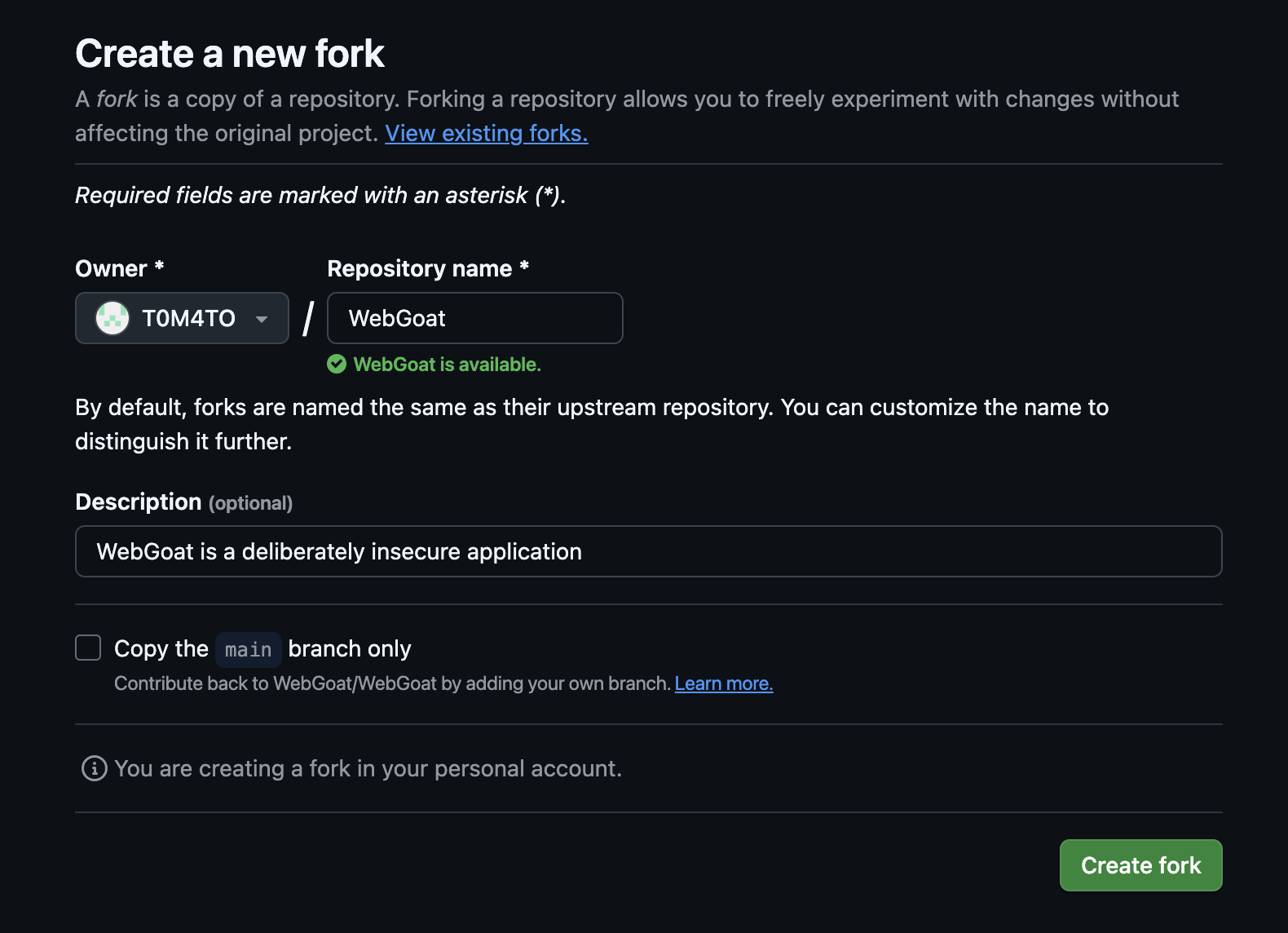Follow the Learn more link
This screenshot has width=1288, height=933.
pyautogui.click(x=723, y=683)
